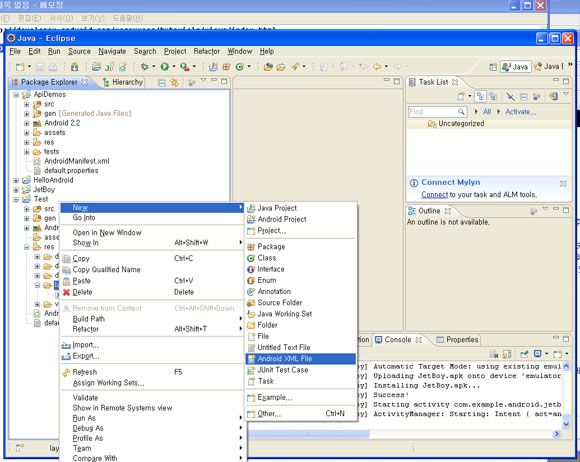The image size is (580, 462).
Task: Click the Task List Collapse All icon
Action: (x=524, y=97)
